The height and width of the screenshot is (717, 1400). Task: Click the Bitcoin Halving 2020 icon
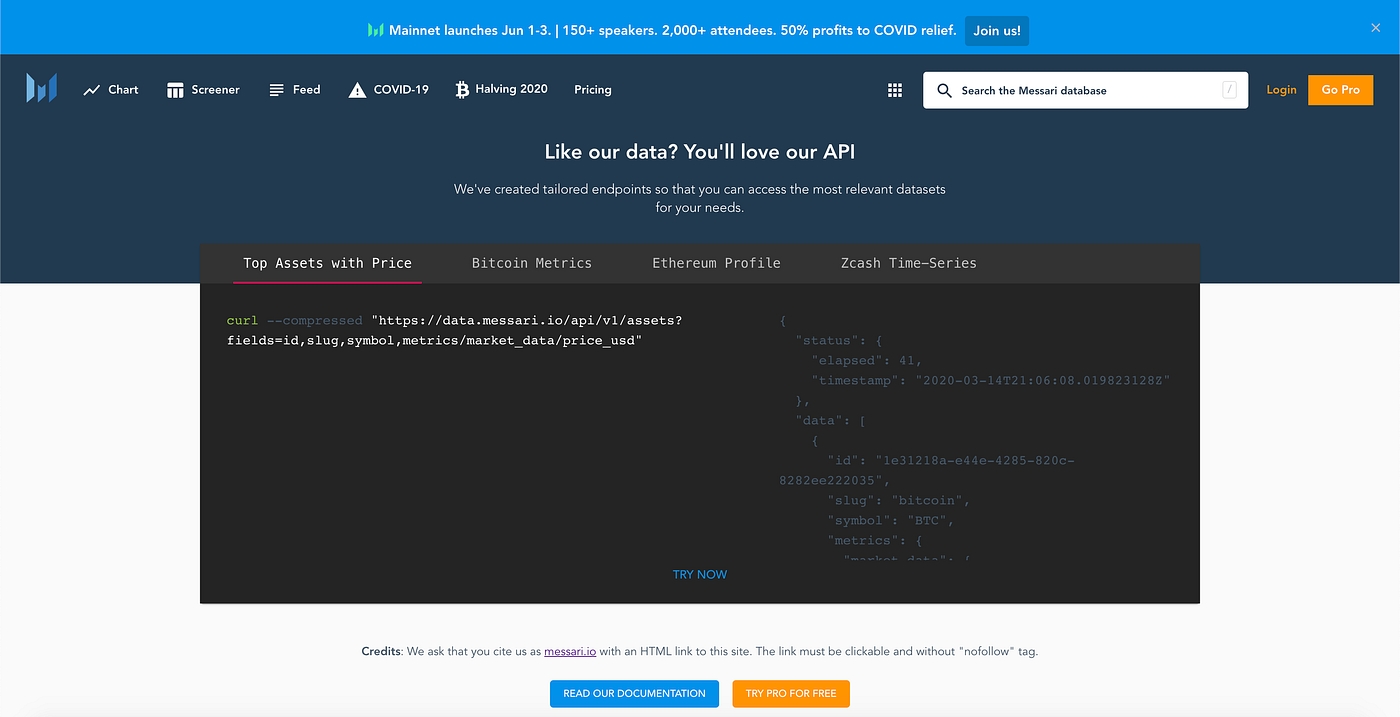(462, 90)
